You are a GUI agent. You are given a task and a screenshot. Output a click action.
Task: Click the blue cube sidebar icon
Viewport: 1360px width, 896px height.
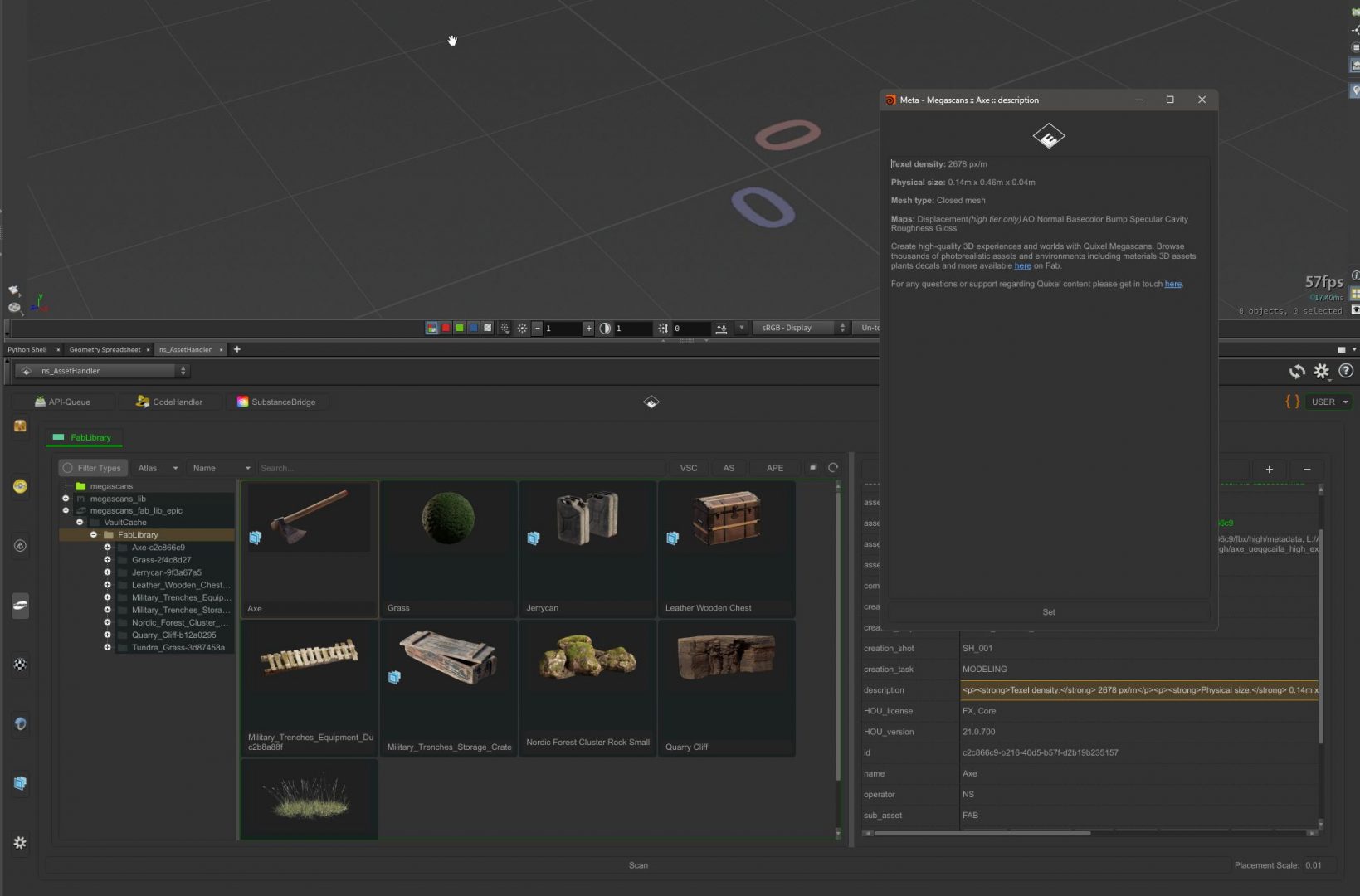coord(20,783)
